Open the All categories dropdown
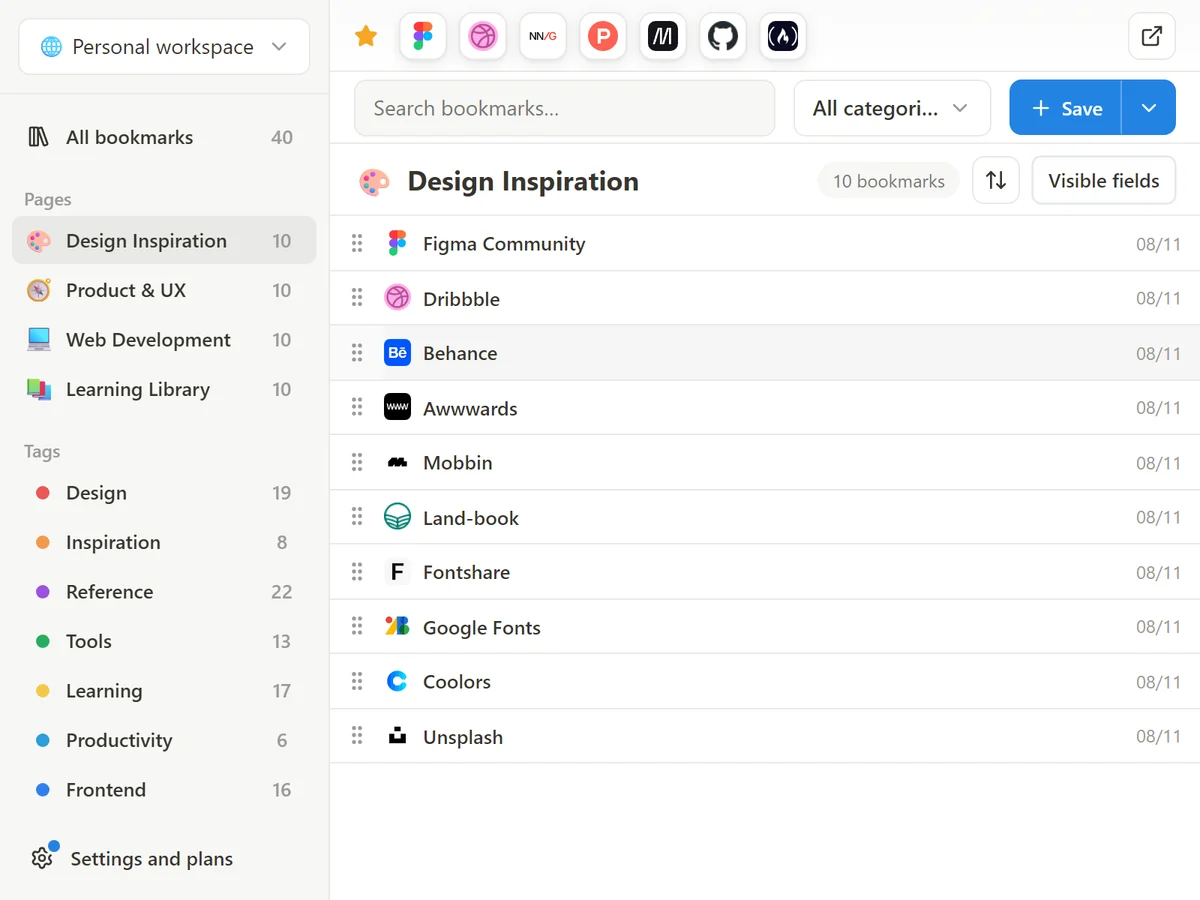 tap(892, 108)
